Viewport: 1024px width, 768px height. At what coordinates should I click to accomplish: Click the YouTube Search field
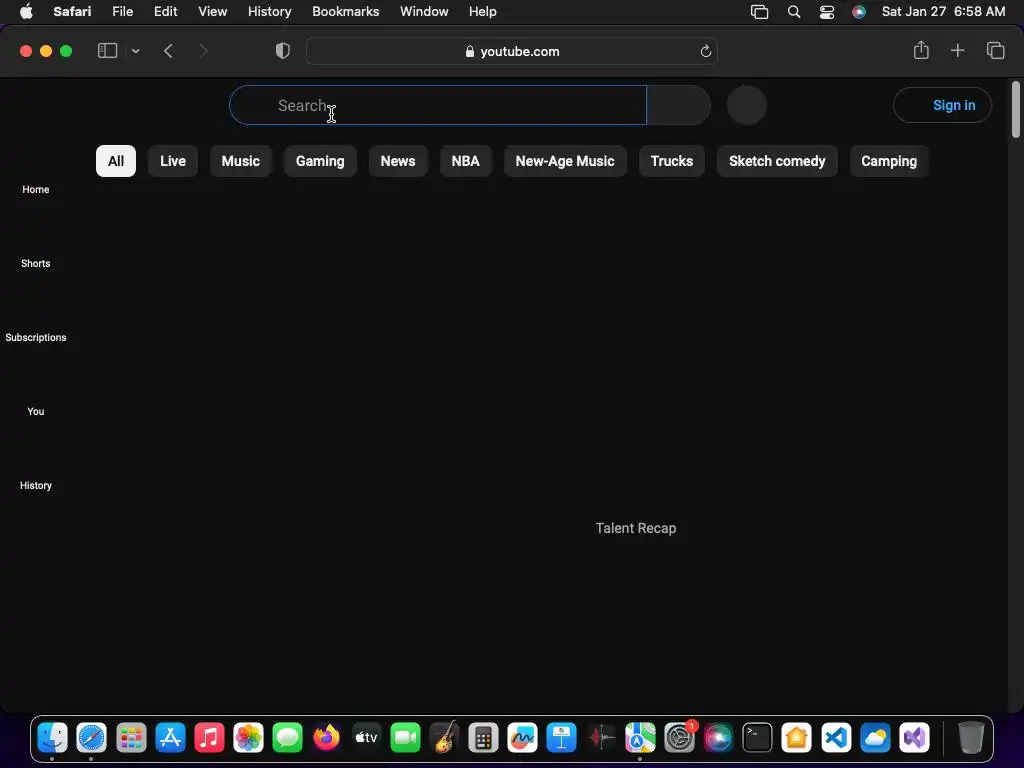coord(438,105)
